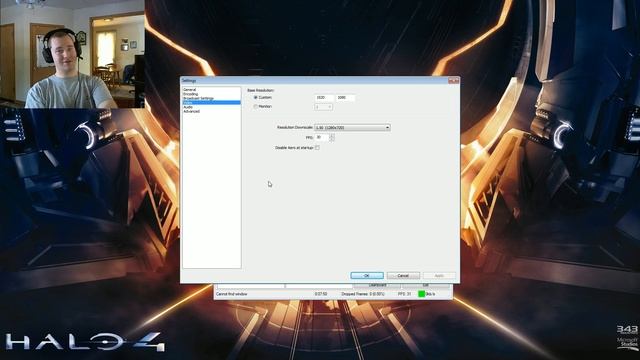Click the 'Cannot find window' status message

tap(231, 294)
